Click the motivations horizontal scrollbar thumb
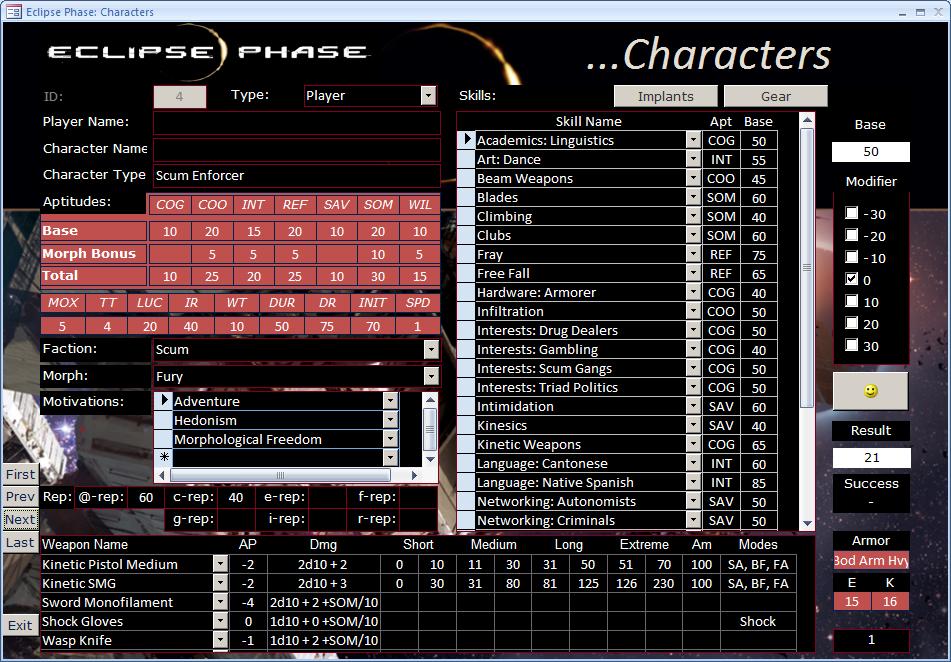The height and width of the screenshot is (662, 951). tap(280, 475)
